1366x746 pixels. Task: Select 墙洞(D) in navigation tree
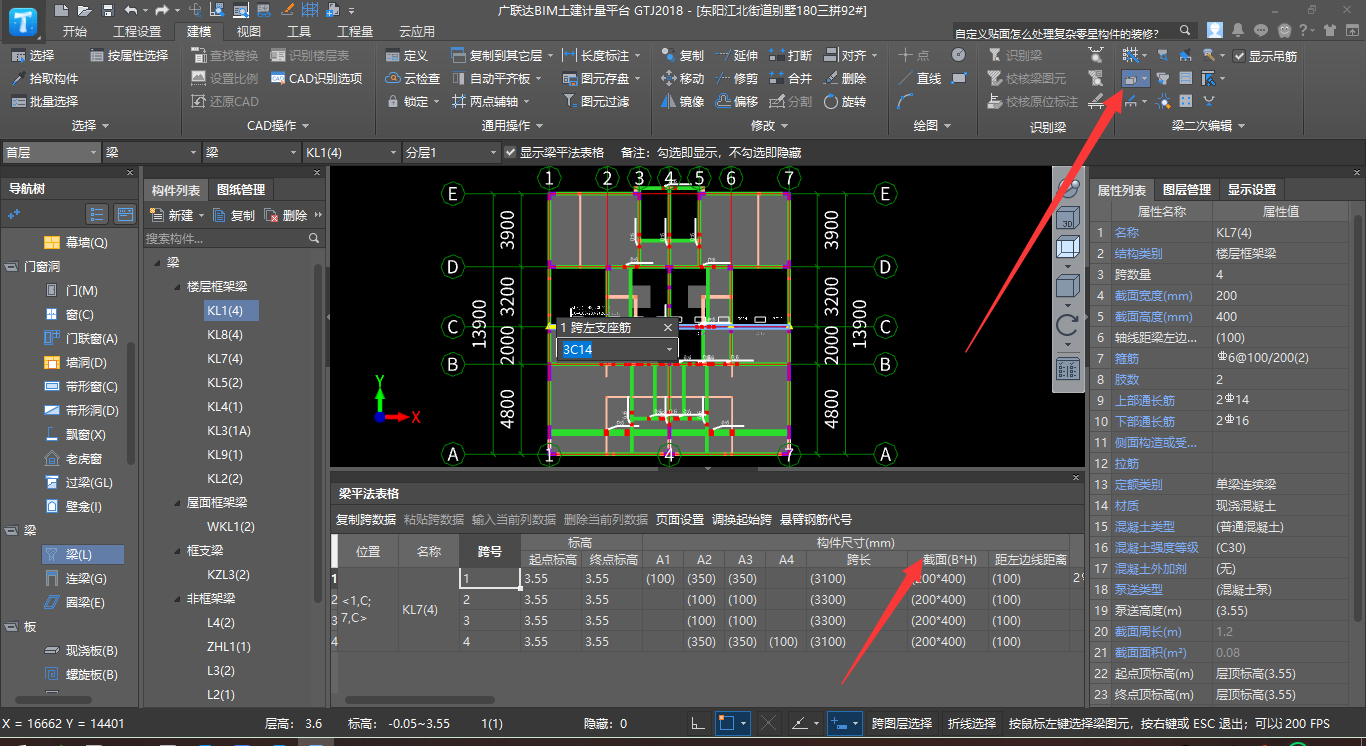75,362
